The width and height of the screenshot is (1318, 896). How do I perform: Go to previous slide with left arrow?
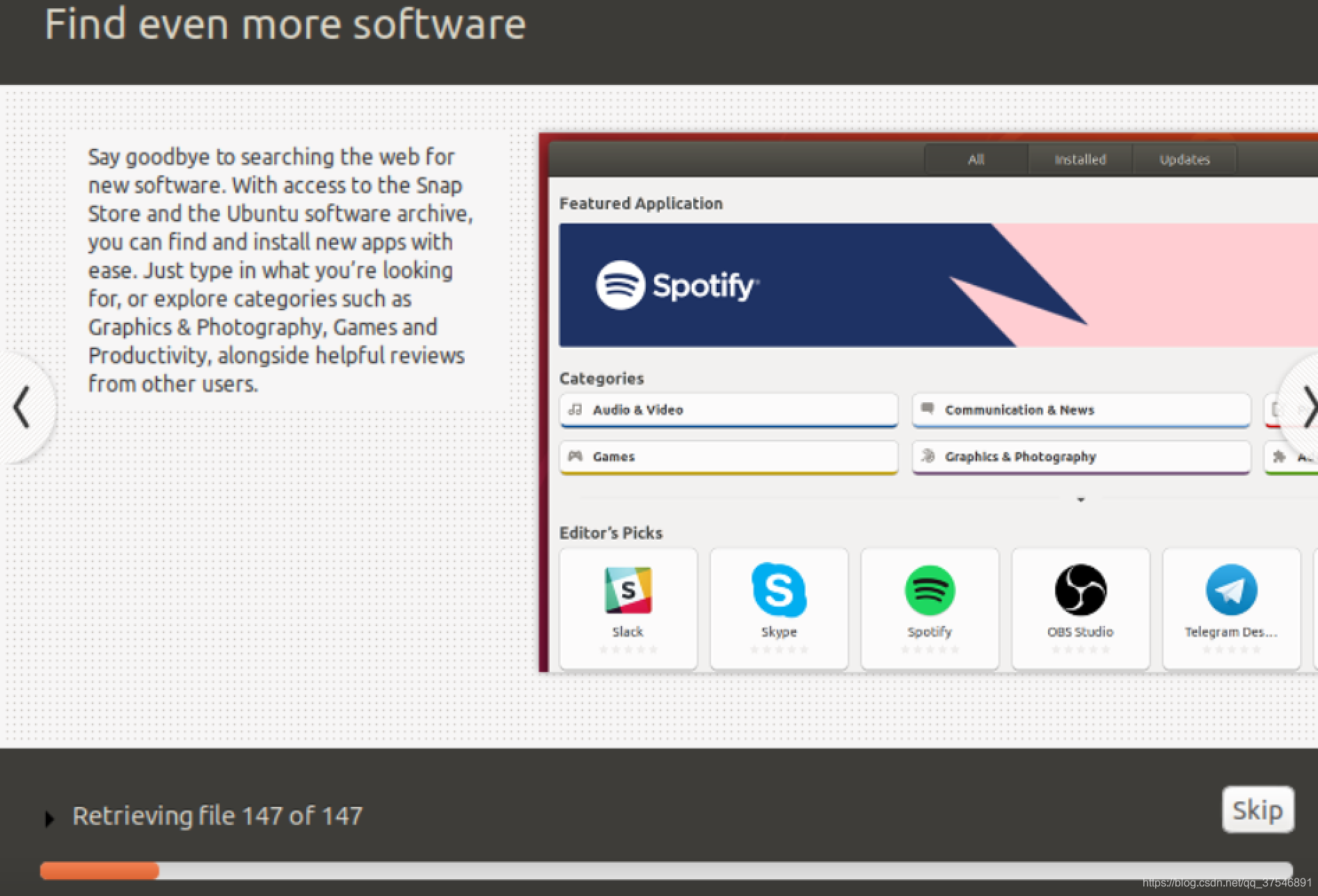coord(22,407)
